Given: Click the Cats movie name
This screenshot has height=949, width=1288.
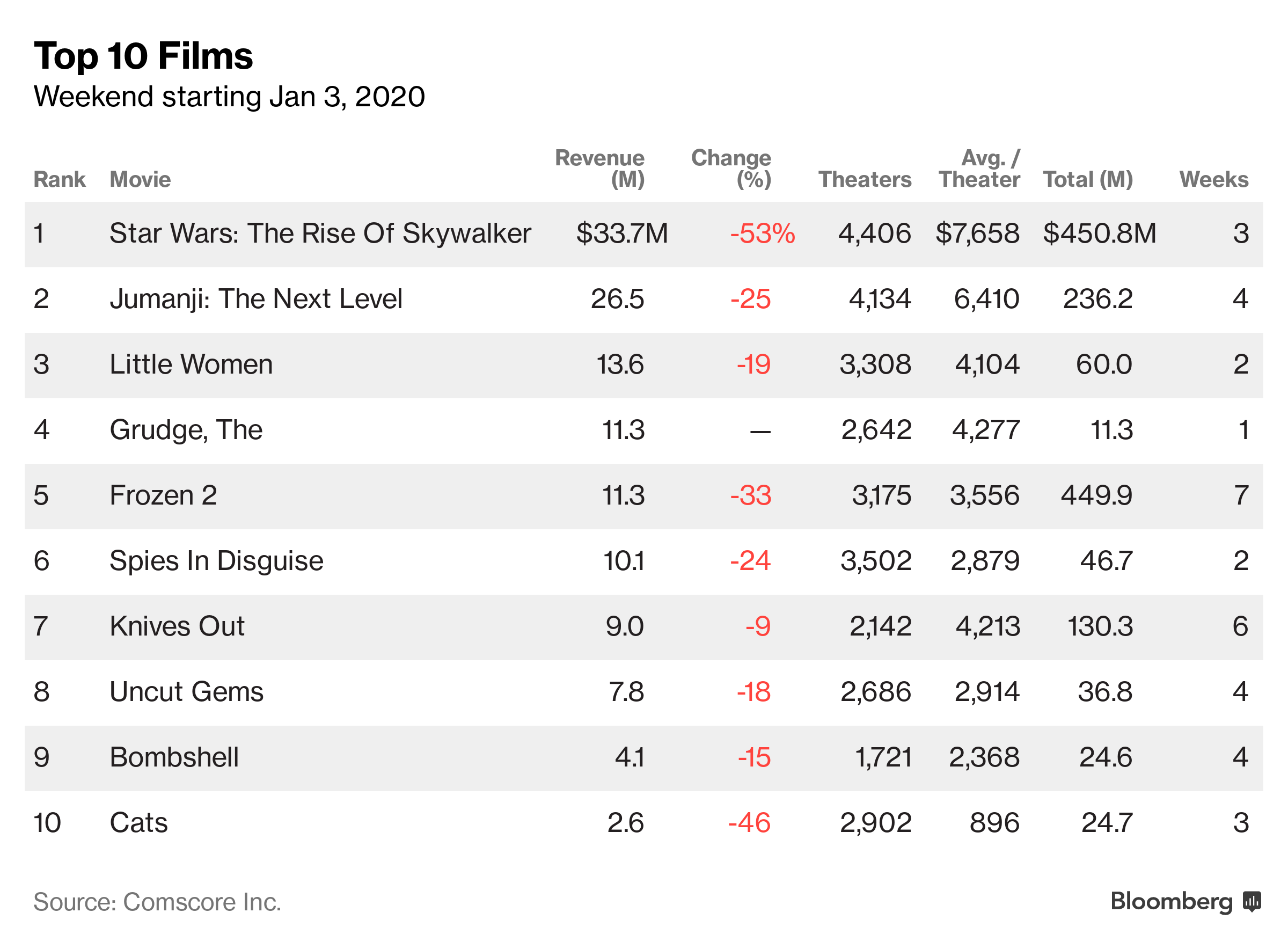Looking at the screenshot, I should click(138, 823).
